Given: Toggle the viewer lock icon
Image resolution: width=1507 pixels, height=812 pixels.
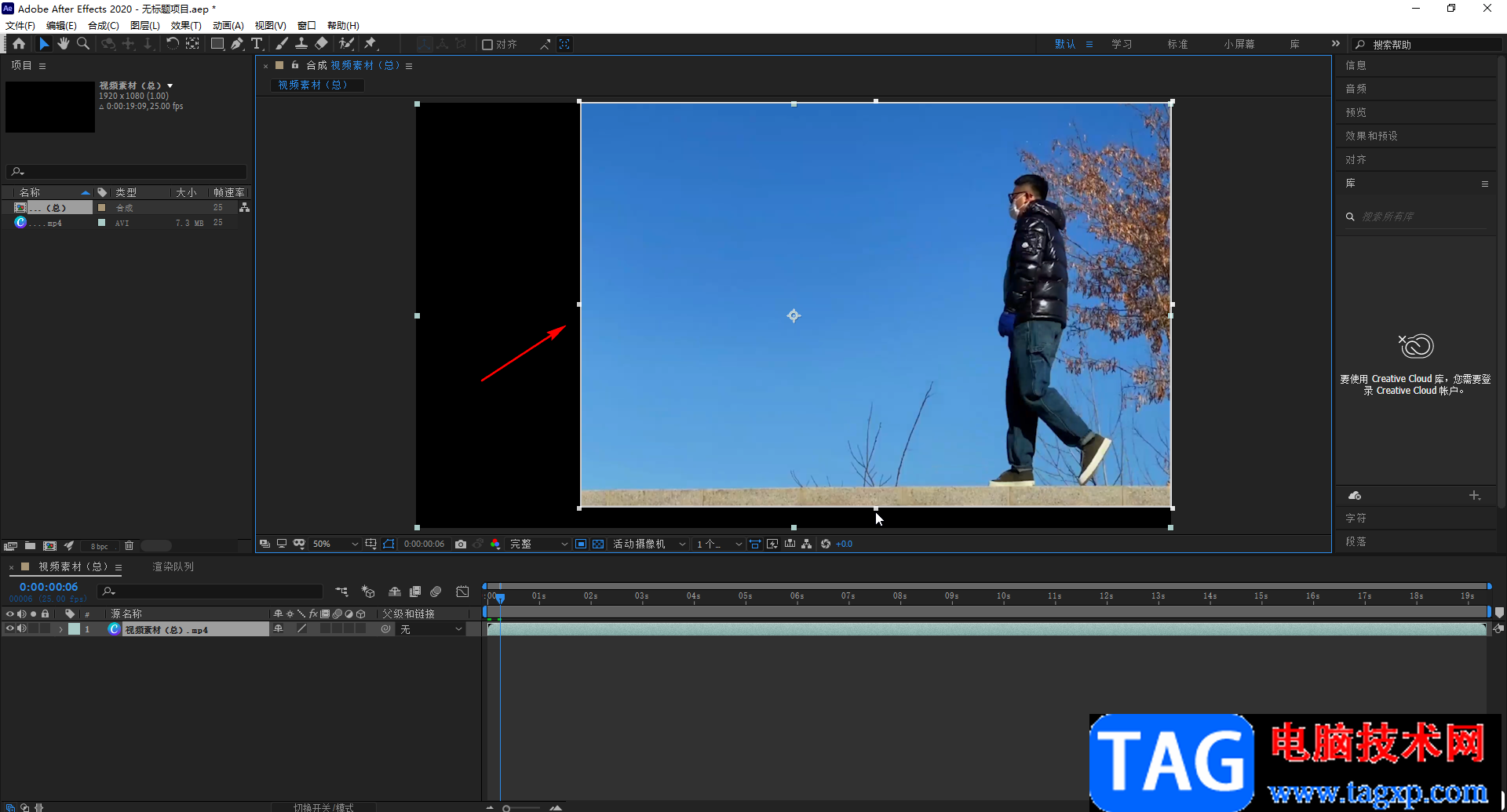Looking at the screenshot, I should tap(295, 65).
